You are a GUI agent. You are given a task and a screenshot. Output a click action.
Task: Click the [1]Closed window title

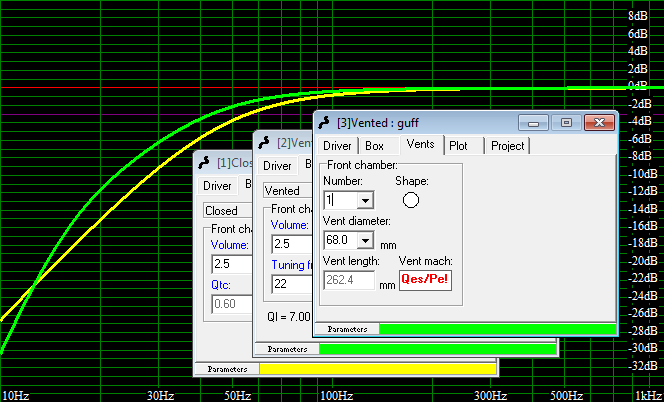[x=234, y=163]
